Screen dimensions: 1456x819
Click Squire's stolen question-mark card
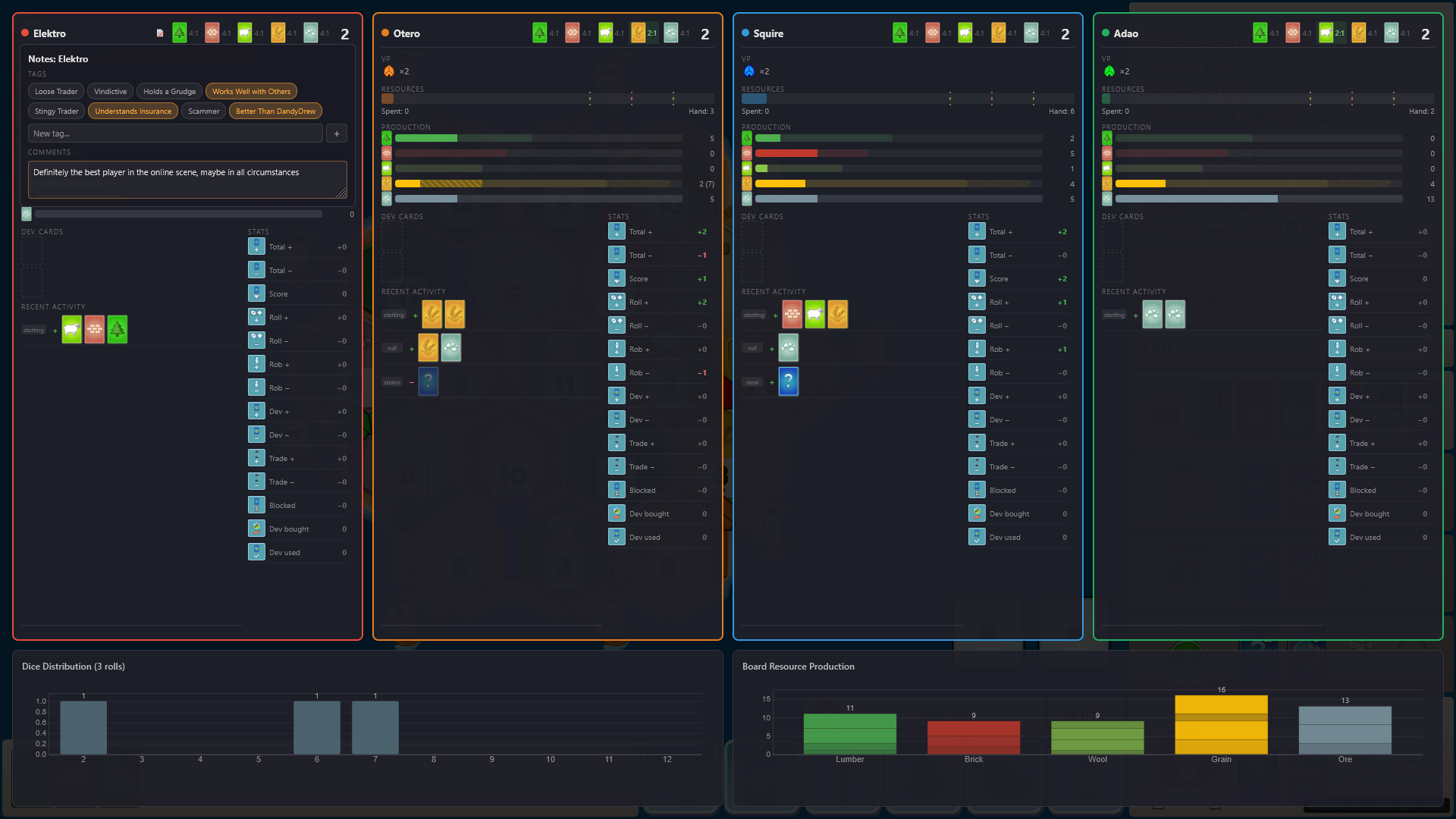click(x=789, y=381)
